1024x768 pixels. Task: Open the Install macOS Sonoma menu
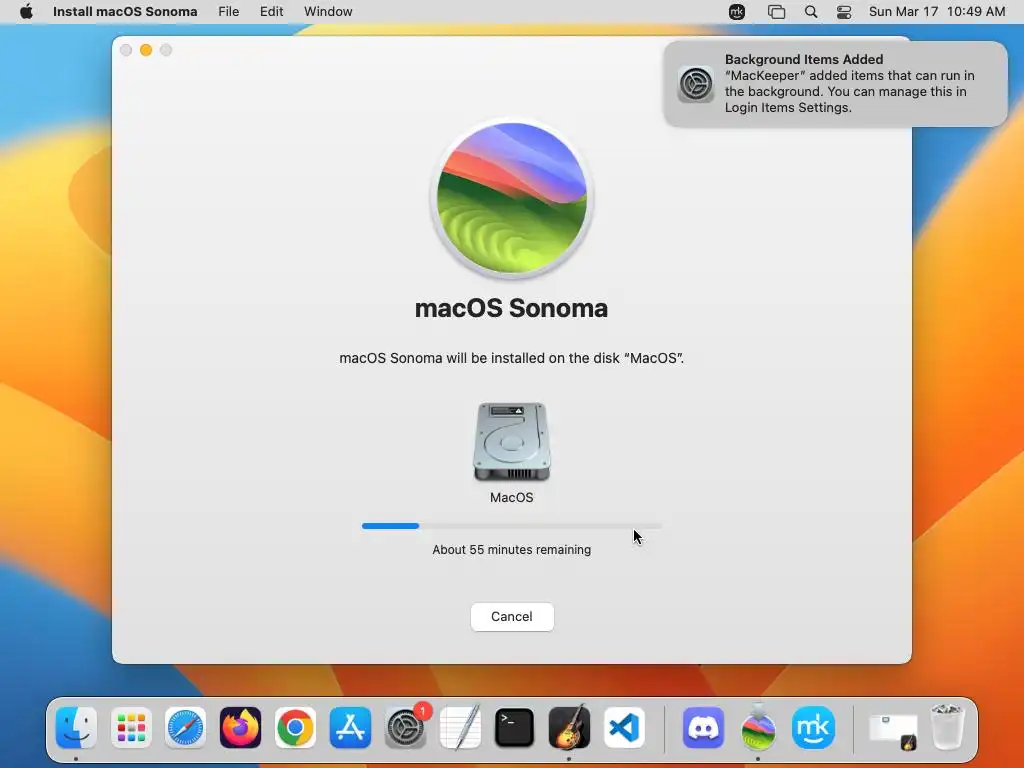pos(125,12)
